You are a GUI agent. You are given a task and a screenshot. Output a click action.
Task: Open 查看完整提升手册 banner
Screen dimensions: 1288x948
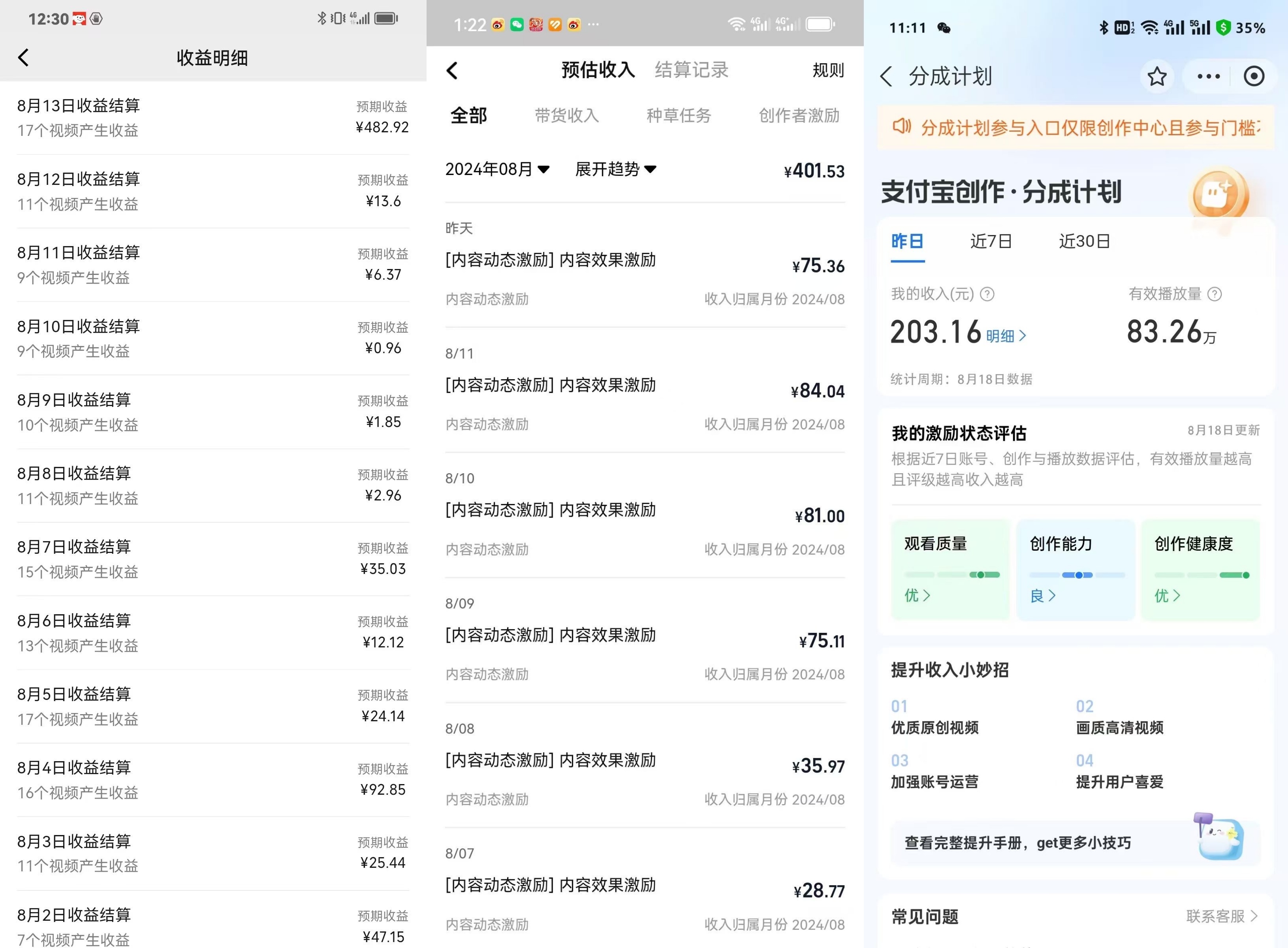pyautogui.click(x=1075, y=843)
